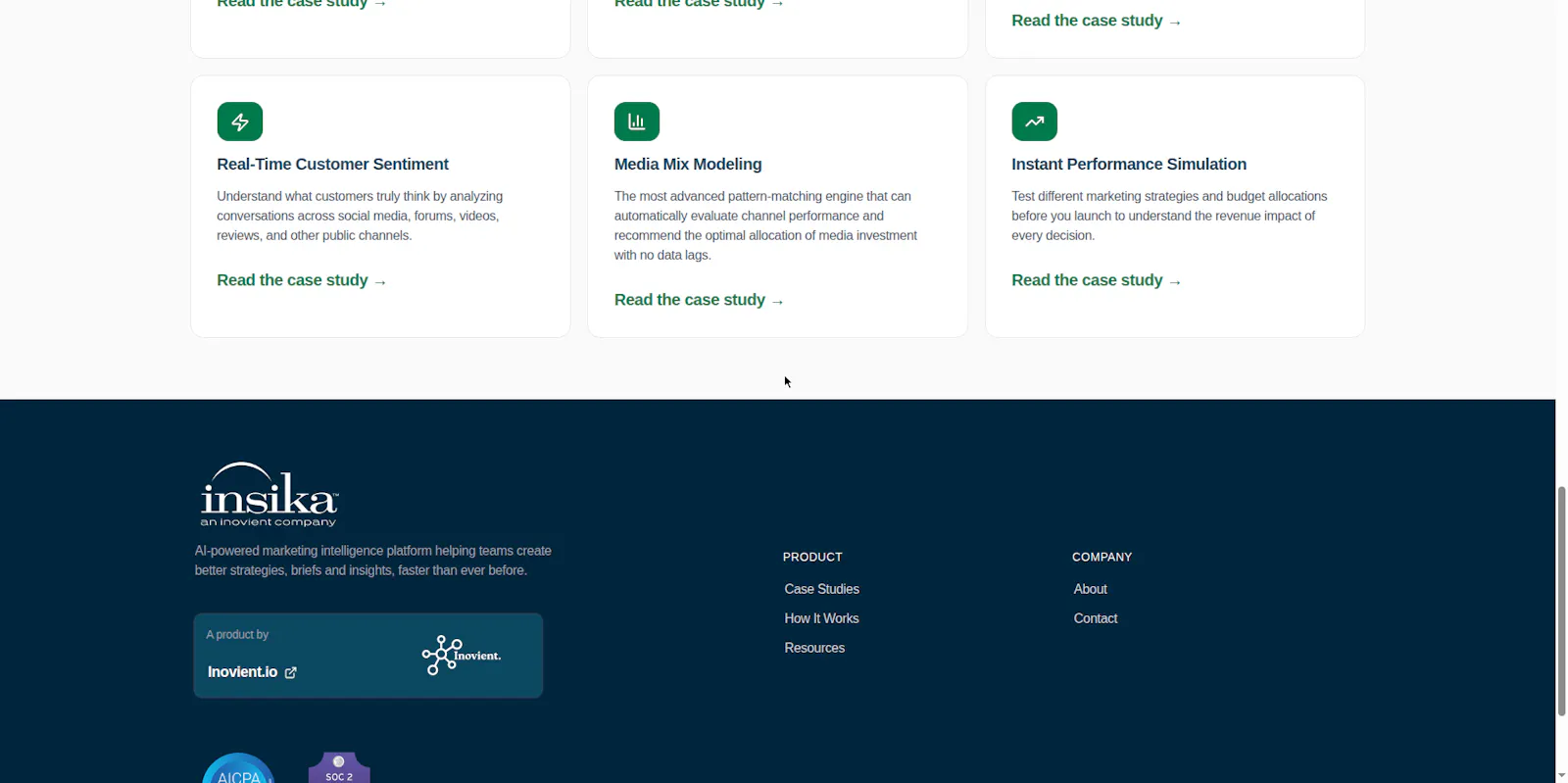Image resolution: width=1568 pixels, height=783 pixels.
Task: Click the external link icon beside Inovient.io
Action: [x=290, y=672]
